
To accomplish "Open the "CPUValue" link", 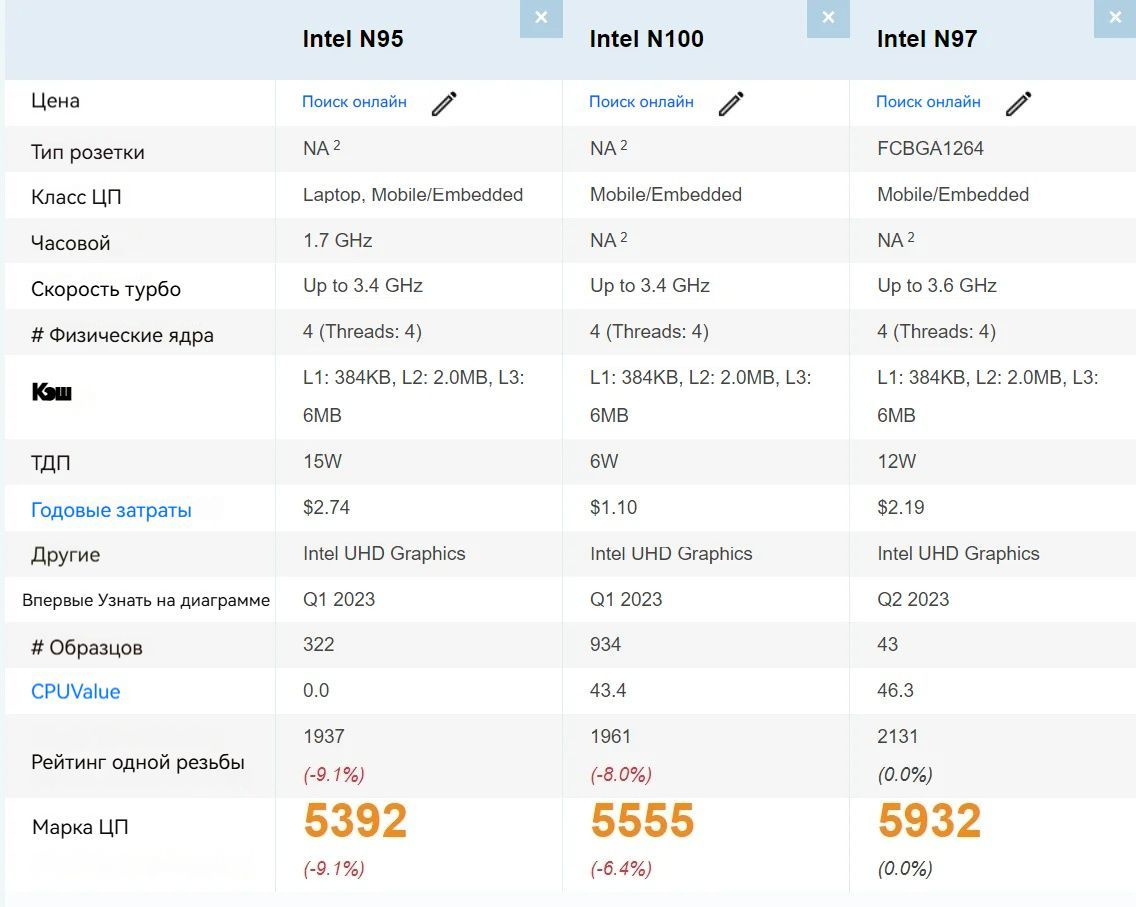I will pyautogui.click(x=74, y=691).
